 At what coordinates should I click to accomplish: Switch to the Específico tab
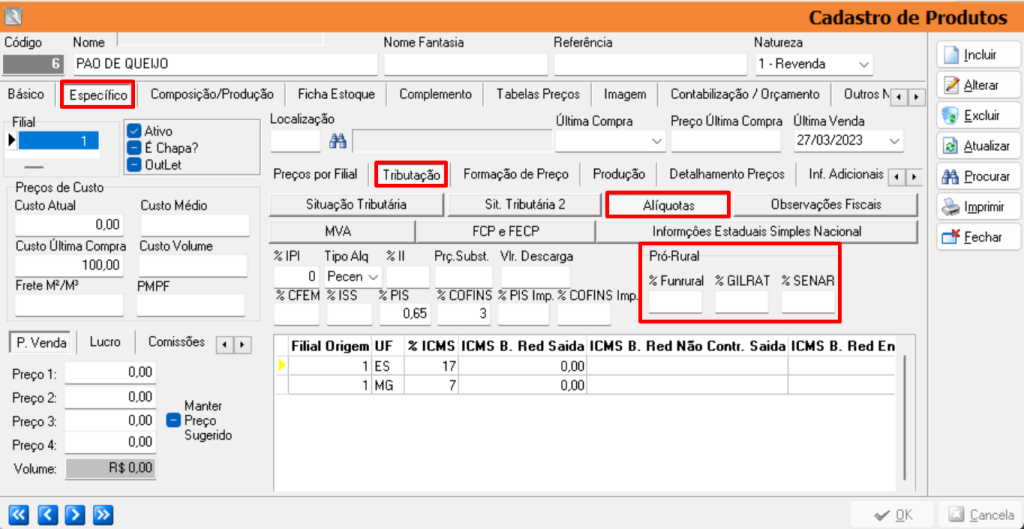97,95
